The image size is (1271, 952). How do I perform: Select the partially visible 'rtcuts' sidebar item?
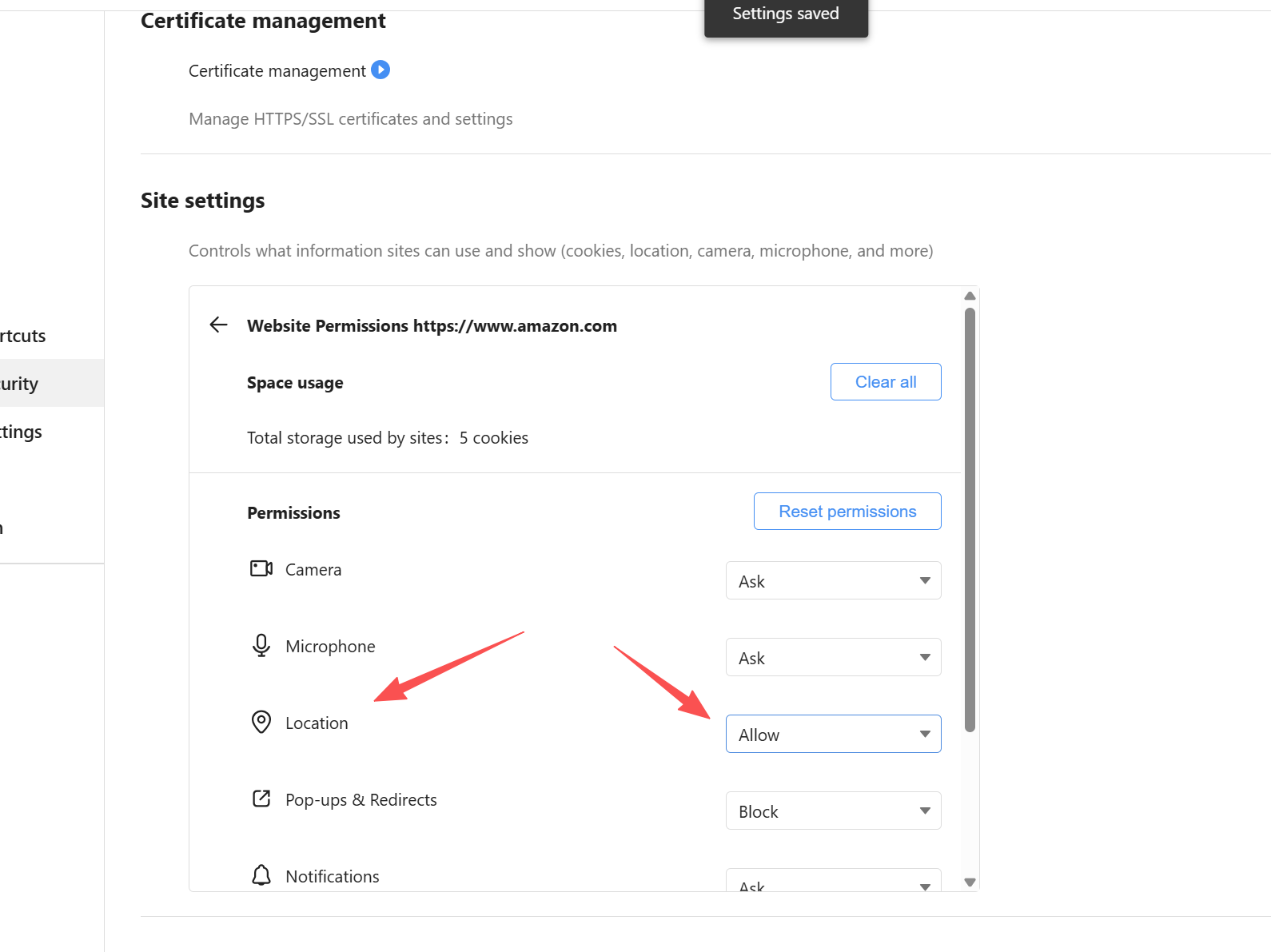(x=24, y=336)
